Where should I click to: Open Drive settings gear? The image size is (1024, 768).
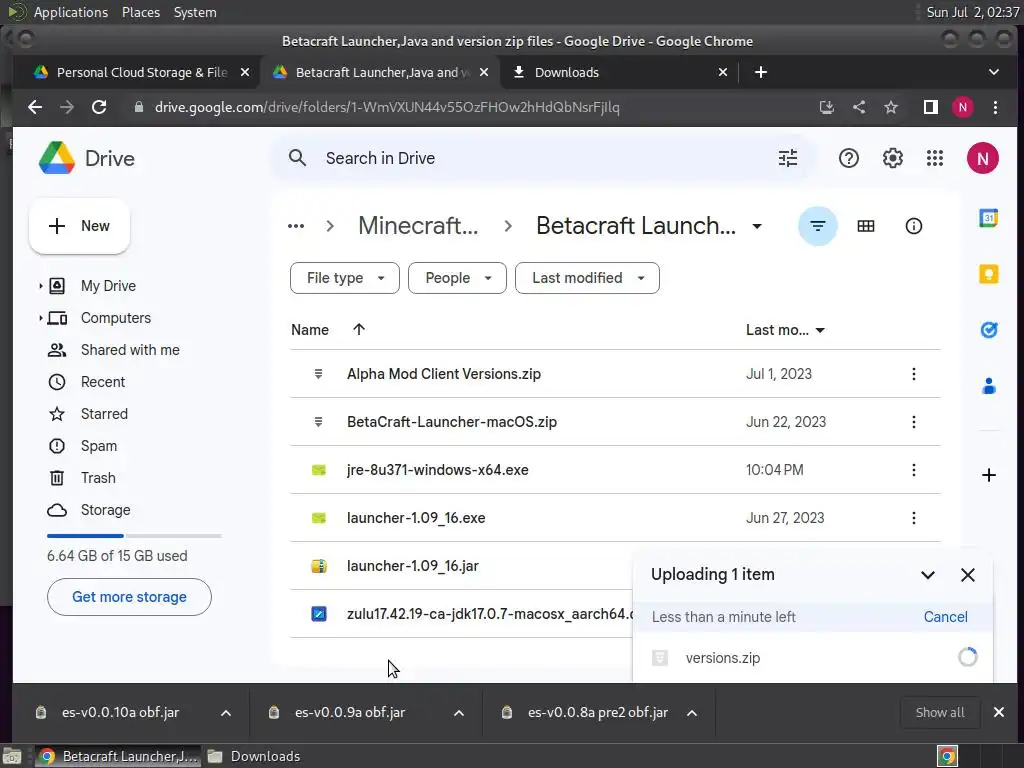892,158
